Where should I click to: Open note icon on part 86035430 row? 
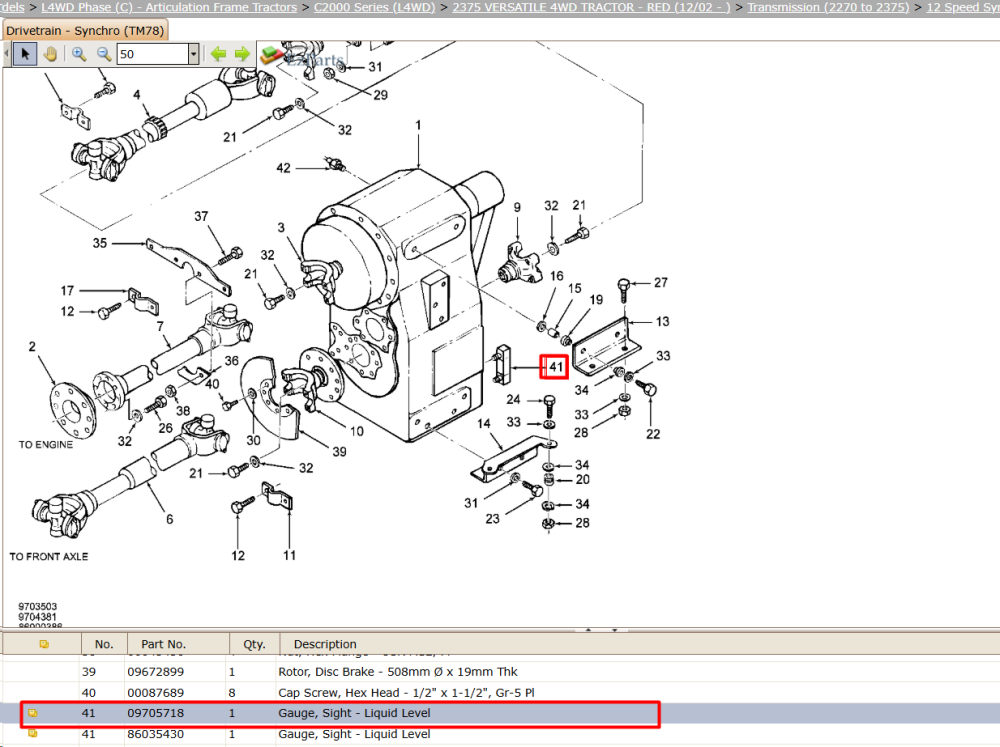(x=33, y=734)
